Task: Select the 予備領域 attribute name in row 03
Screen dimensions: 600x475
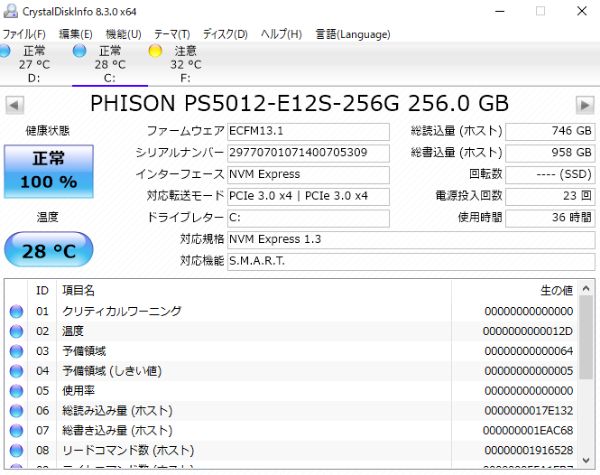Action: 84,351
